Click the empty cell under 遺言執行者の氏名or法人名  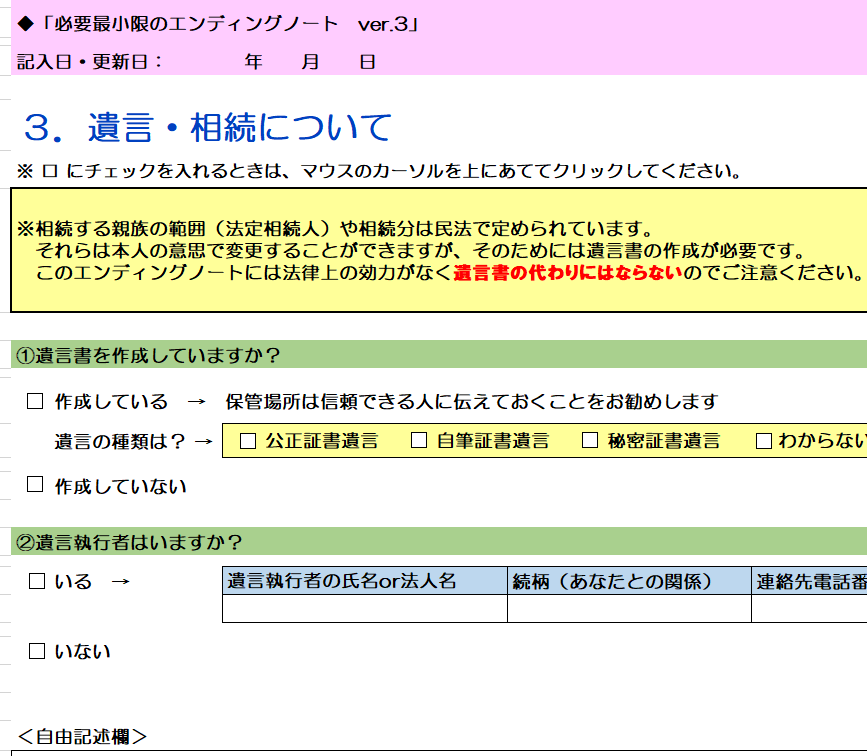click(365, 608)
